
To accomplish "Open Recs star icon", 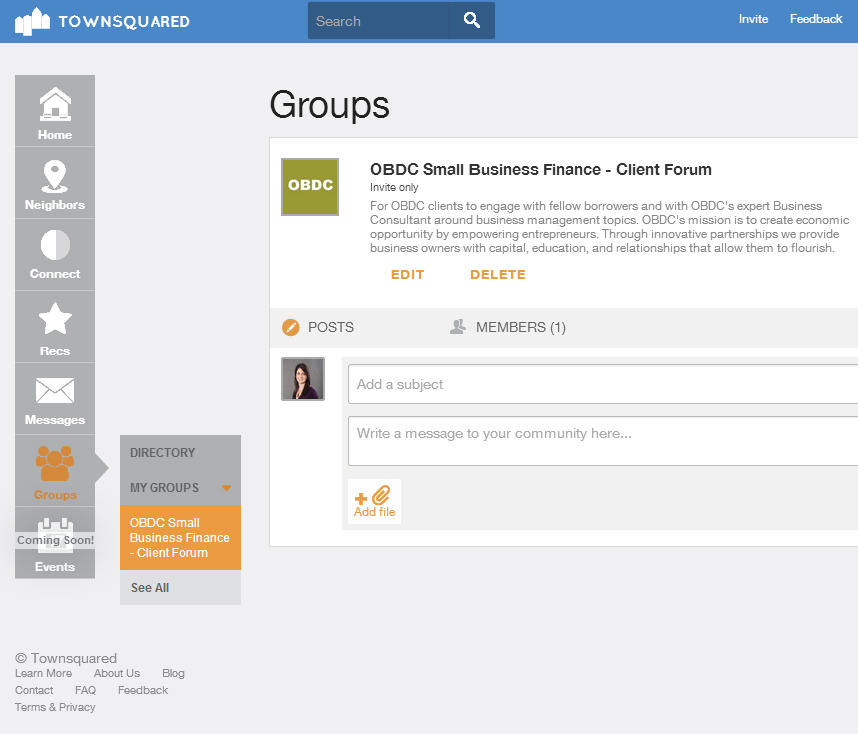I will coord(55,319).
